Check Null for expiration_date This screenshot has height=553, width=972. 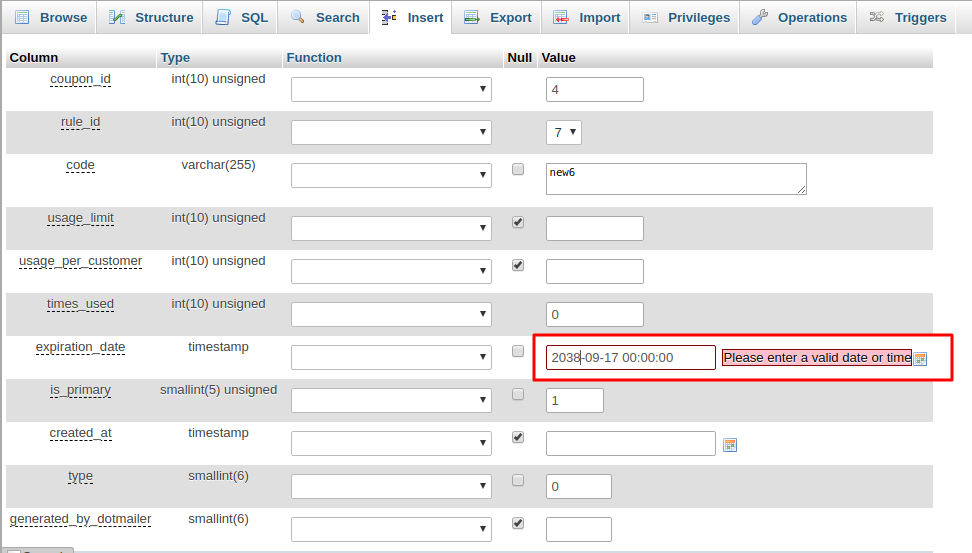(x=518, y=352)
